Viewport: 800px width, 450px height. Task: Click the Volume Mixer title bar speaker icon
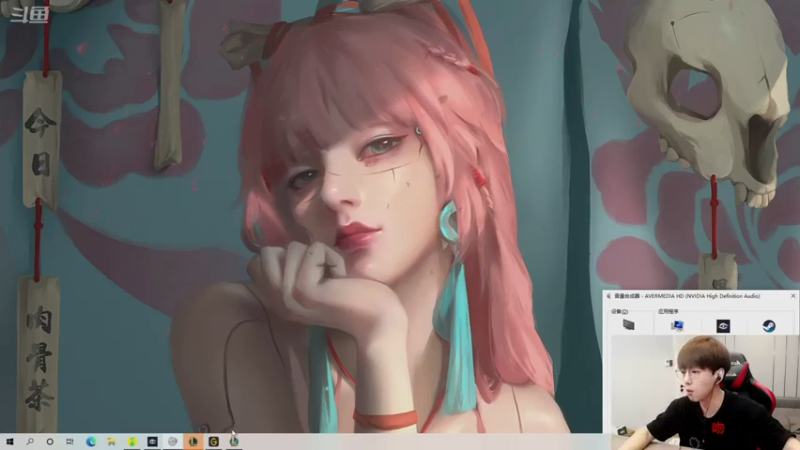[x=609, y=296]
